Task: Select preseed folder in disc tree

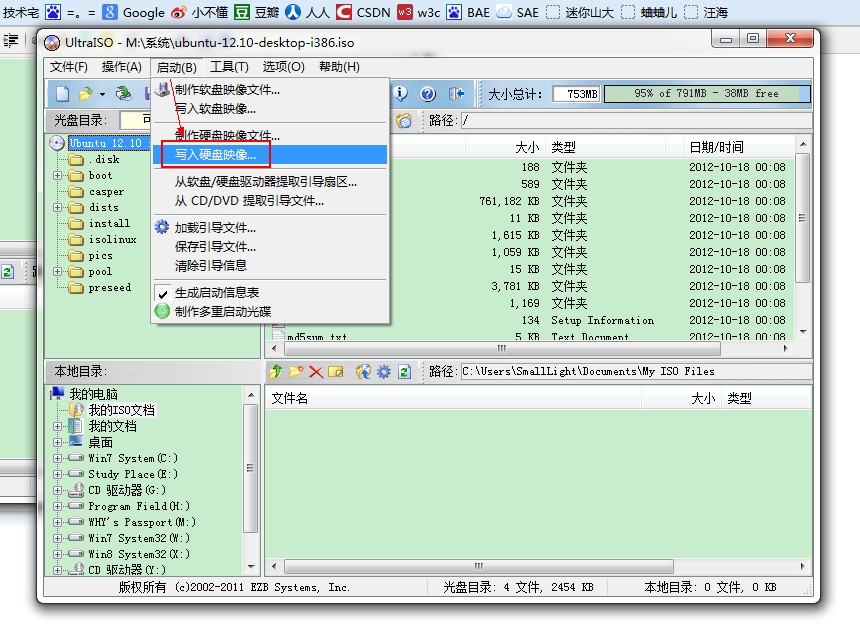Action: pos(110,287)
